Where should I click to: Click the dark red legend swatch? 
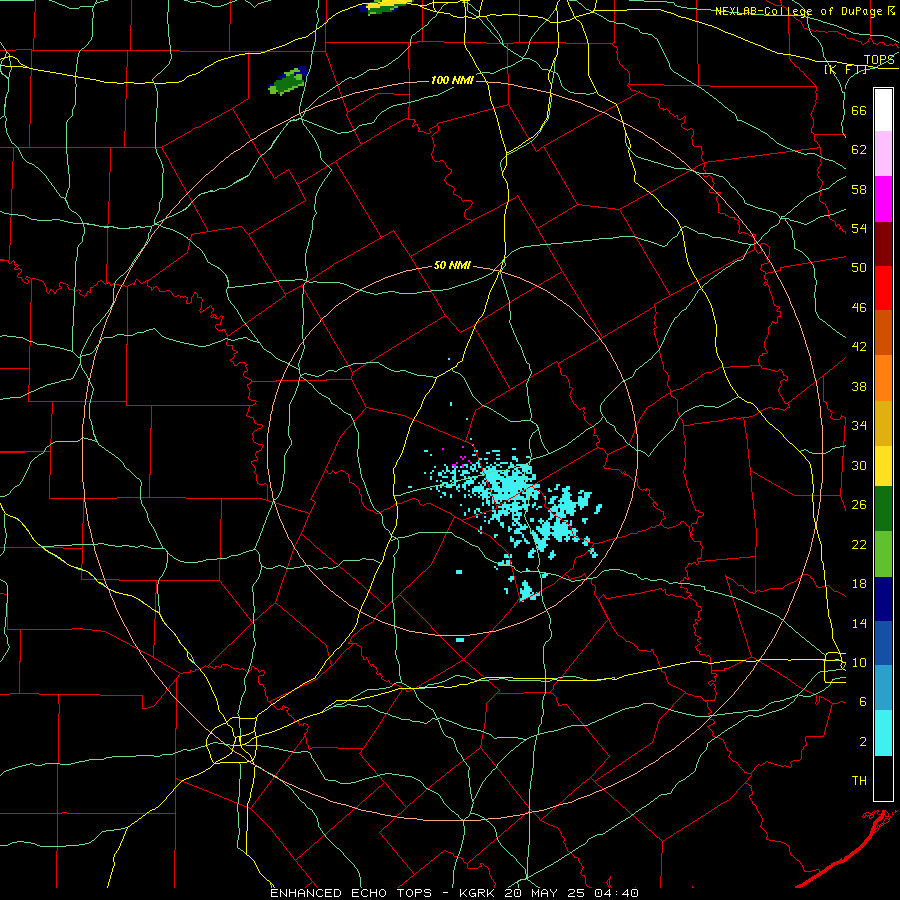click(x=883, y=243)
